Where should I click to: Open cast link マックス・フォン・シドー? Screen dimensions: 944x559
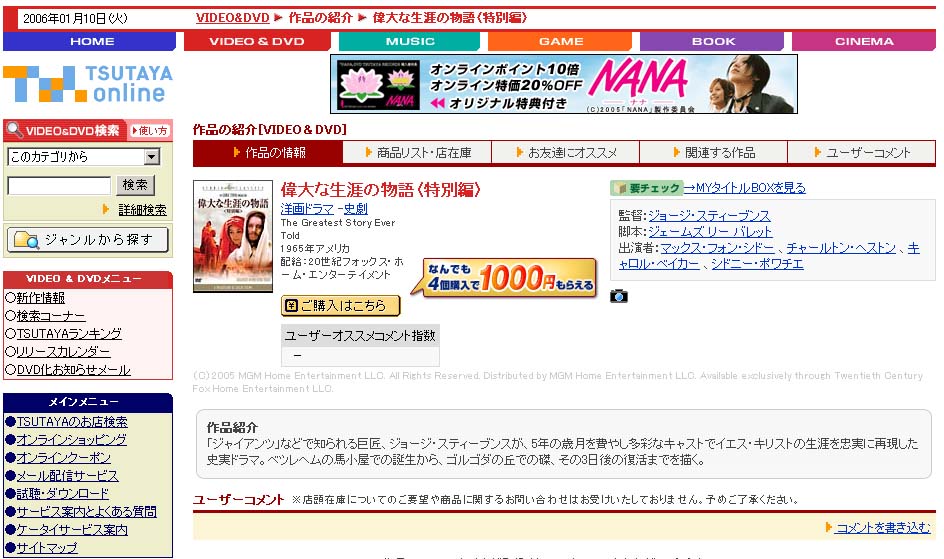[x=717, y=248]
